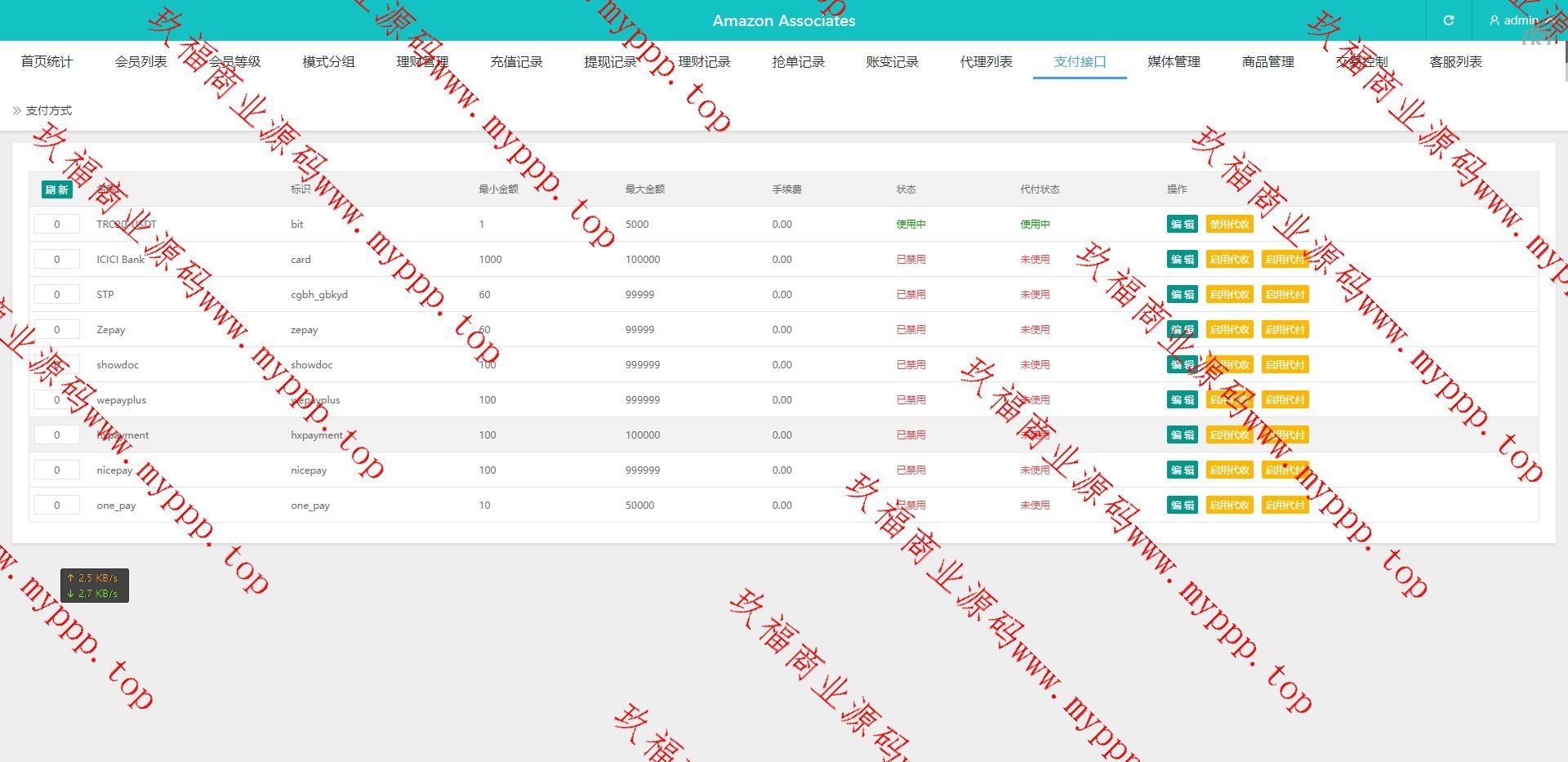Enable 启用代收 for the nicepay row
This screenshot has height=762, width=1568.
point(1229,470)
